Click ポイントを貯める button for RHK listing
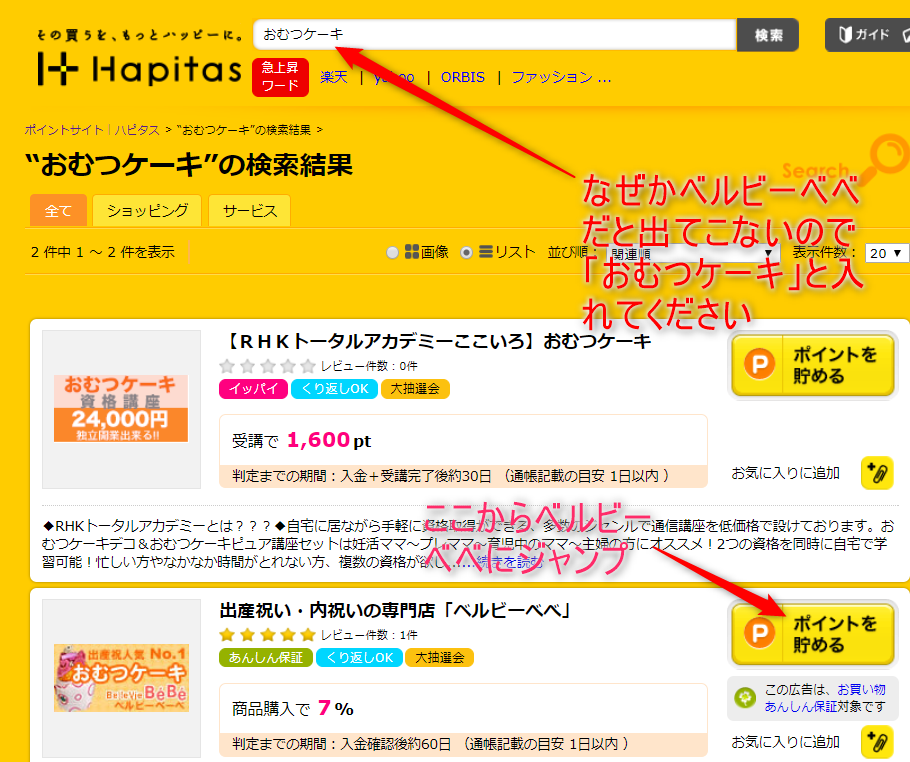This screenshot has width=910, height=762. pos(812,366)
